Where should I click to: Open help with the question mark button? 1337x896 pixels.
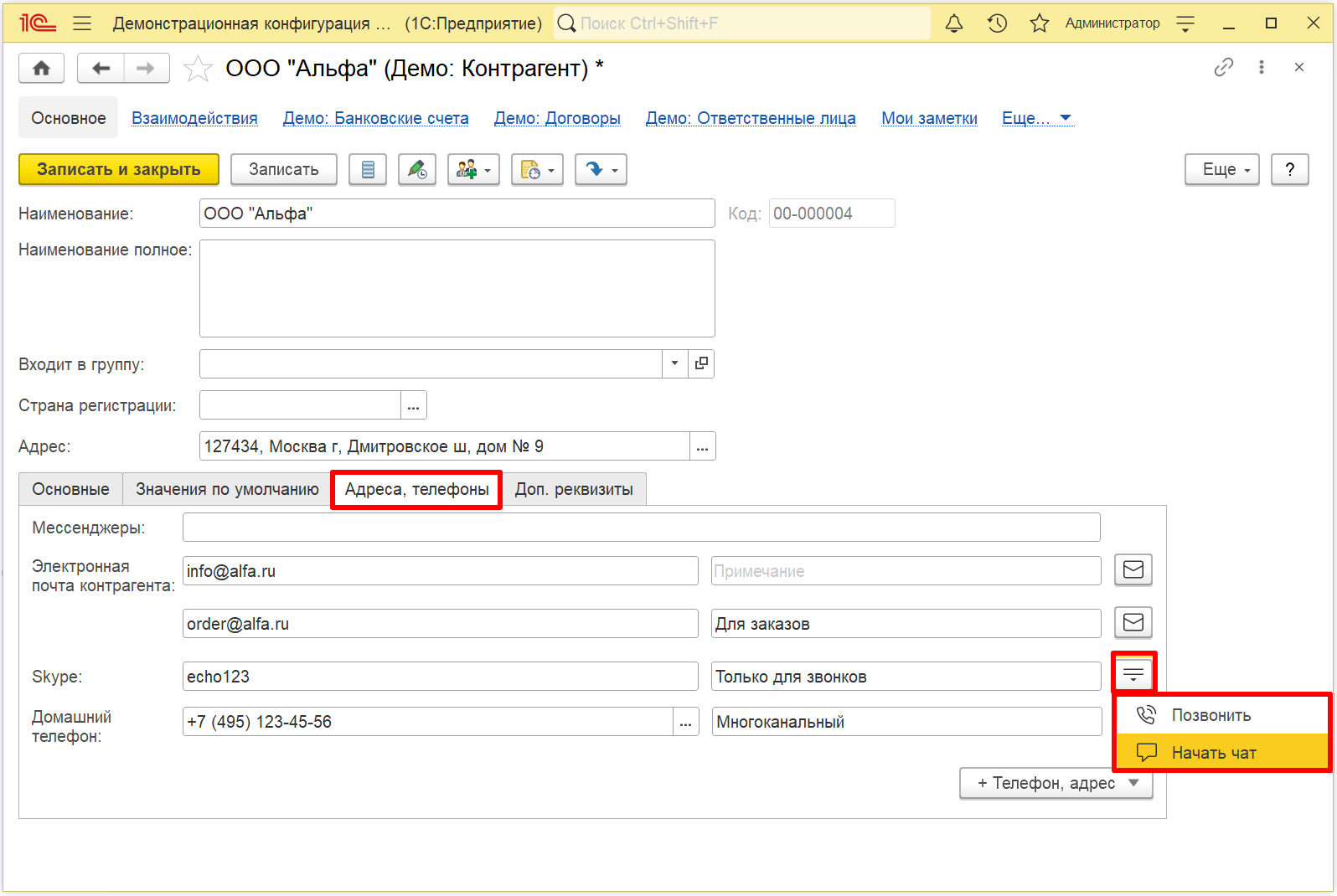[1290, 169]
